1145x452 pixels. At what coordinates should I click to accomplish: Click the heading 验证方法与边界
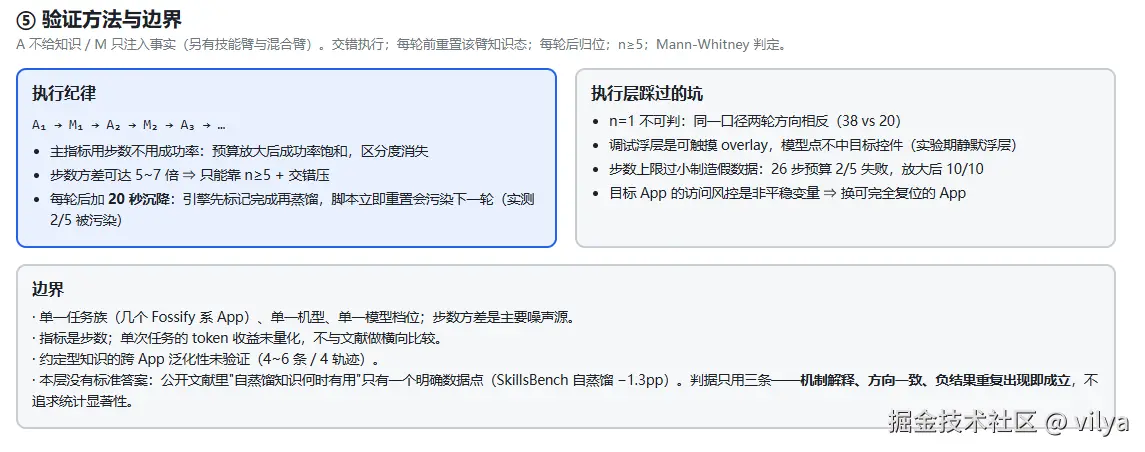[111, 18]
